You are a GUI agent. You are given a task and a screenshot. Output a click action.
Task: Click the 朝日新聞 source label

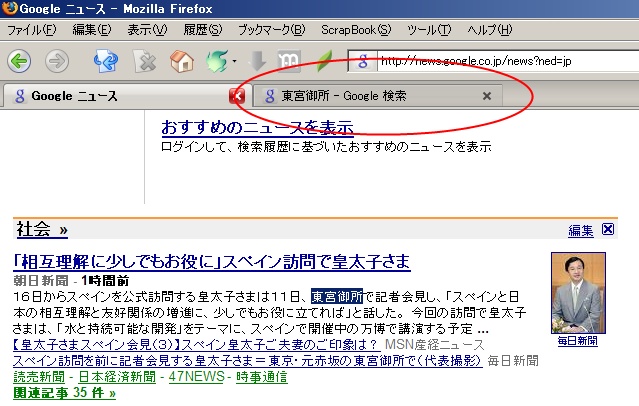[41, 280]
